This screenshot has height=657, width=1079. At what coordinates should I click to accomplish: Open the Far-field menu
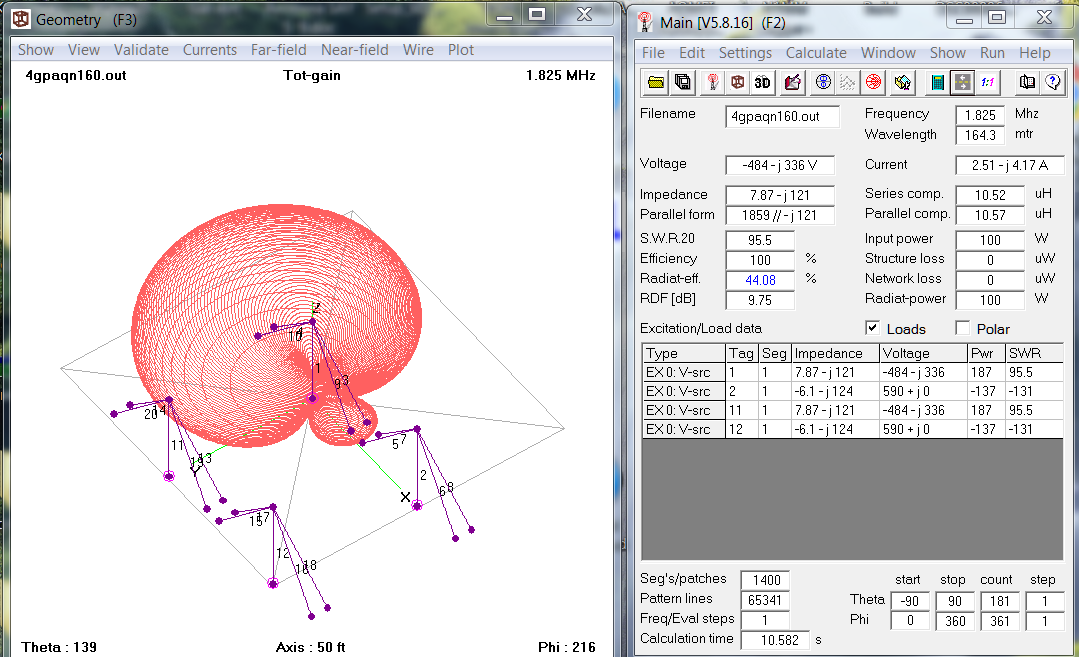pyautogui.click(x=279, y=50)
